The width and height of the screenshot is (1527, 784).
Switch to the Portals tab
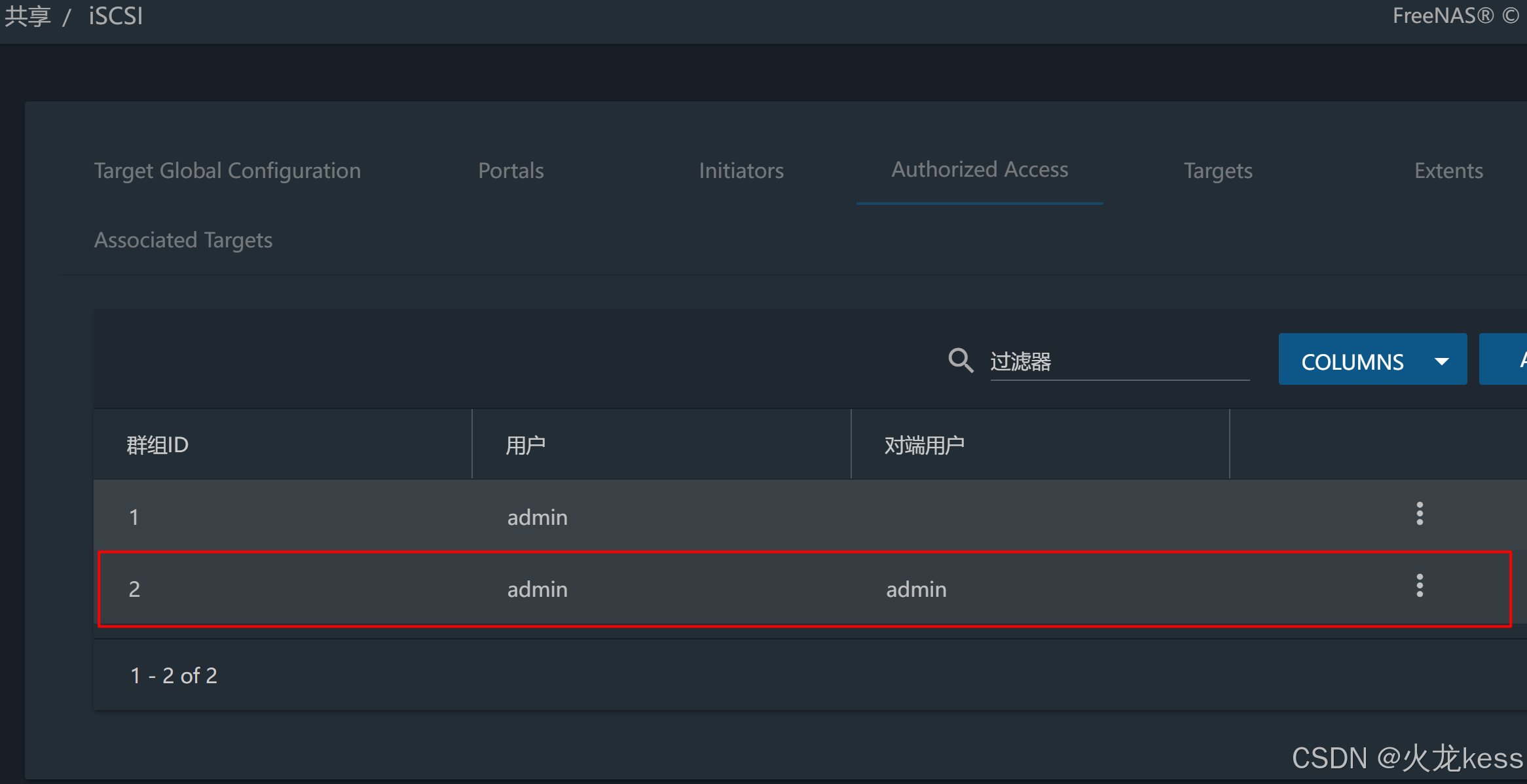point(511,170)
